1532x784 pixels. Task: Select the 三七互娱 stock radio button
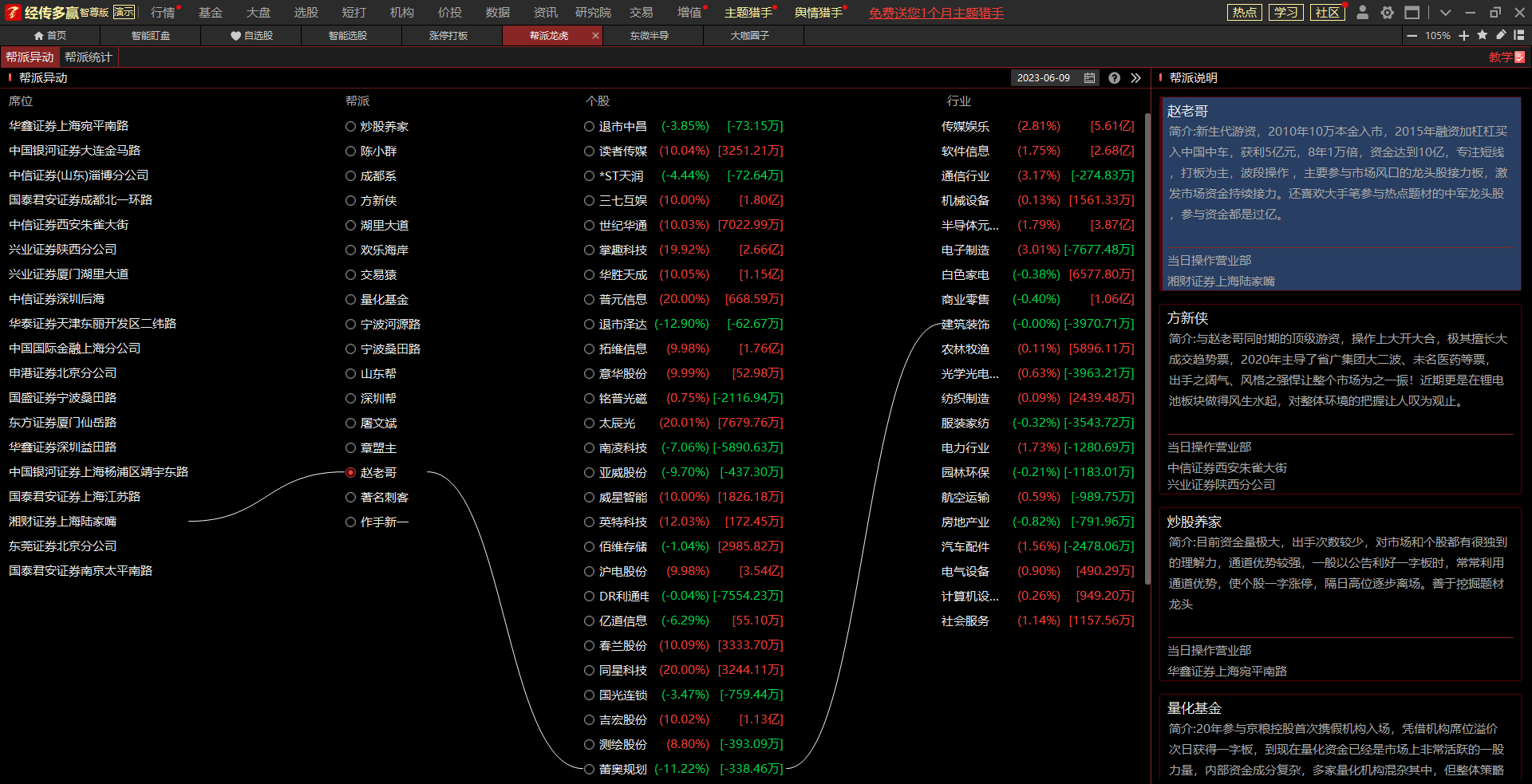[589, 200]
